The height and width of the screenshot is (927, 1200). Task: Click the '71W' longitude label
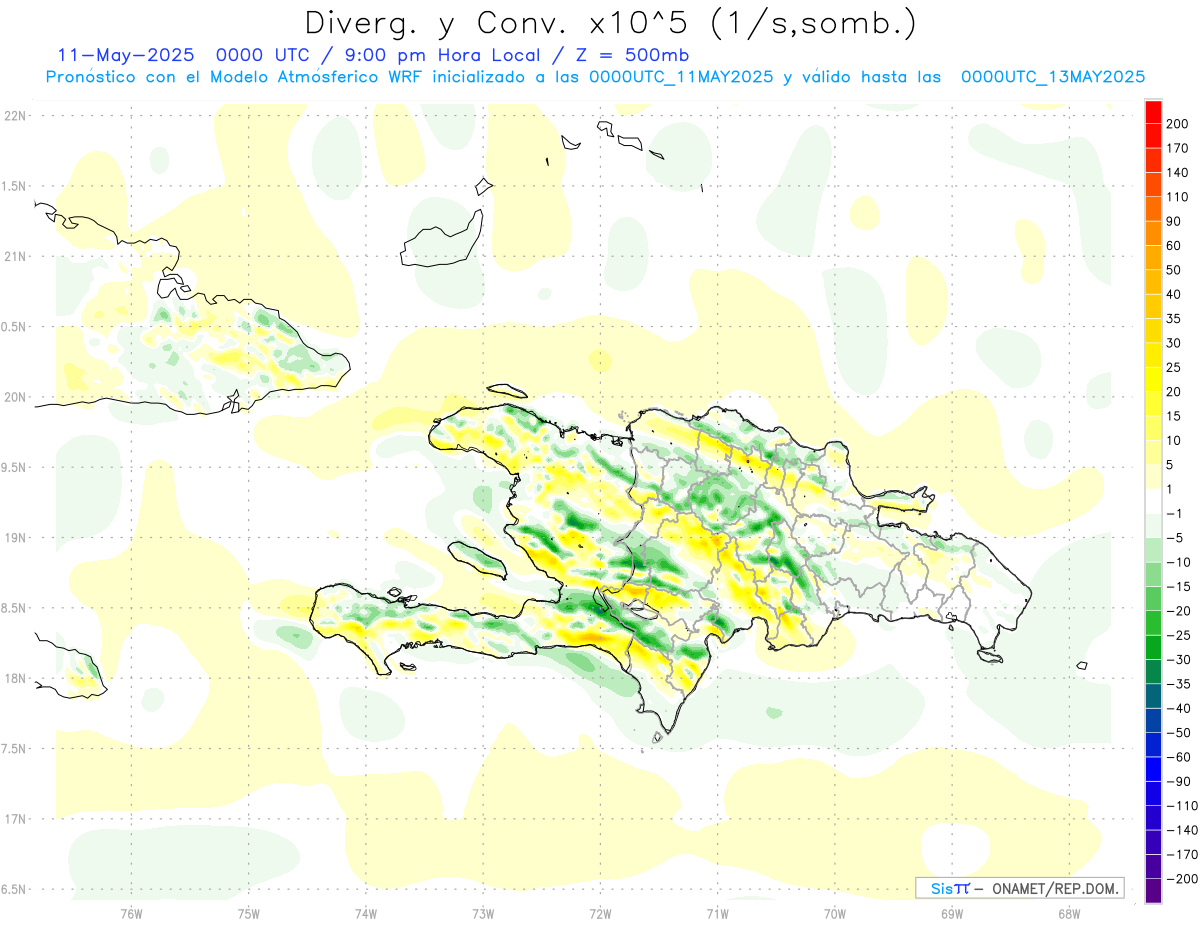point(717,914)
